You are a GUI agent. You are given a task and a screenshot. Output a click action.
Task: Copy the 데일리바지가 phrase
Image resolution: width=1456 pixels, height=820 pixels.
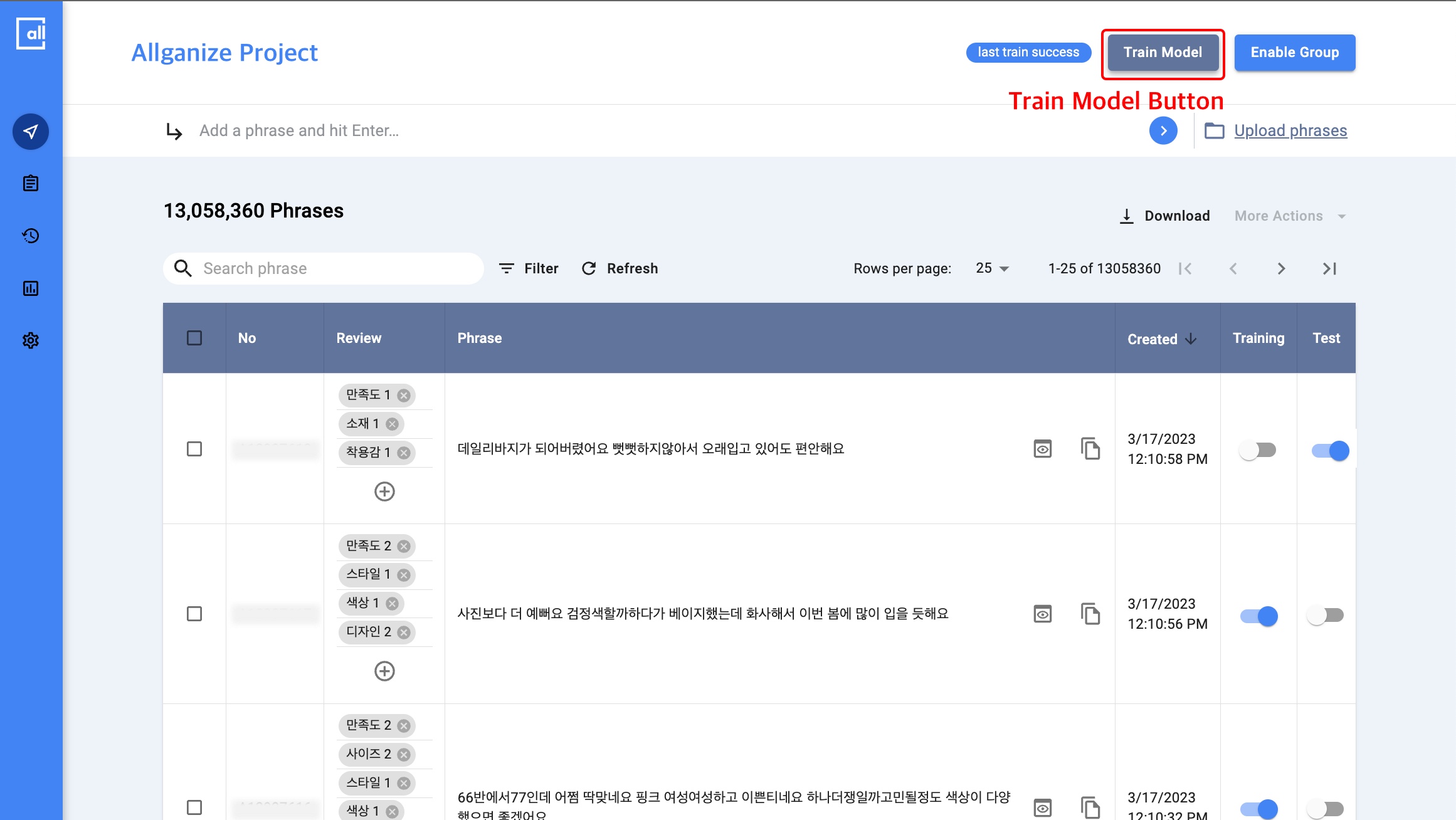(x=1090, y=449)
